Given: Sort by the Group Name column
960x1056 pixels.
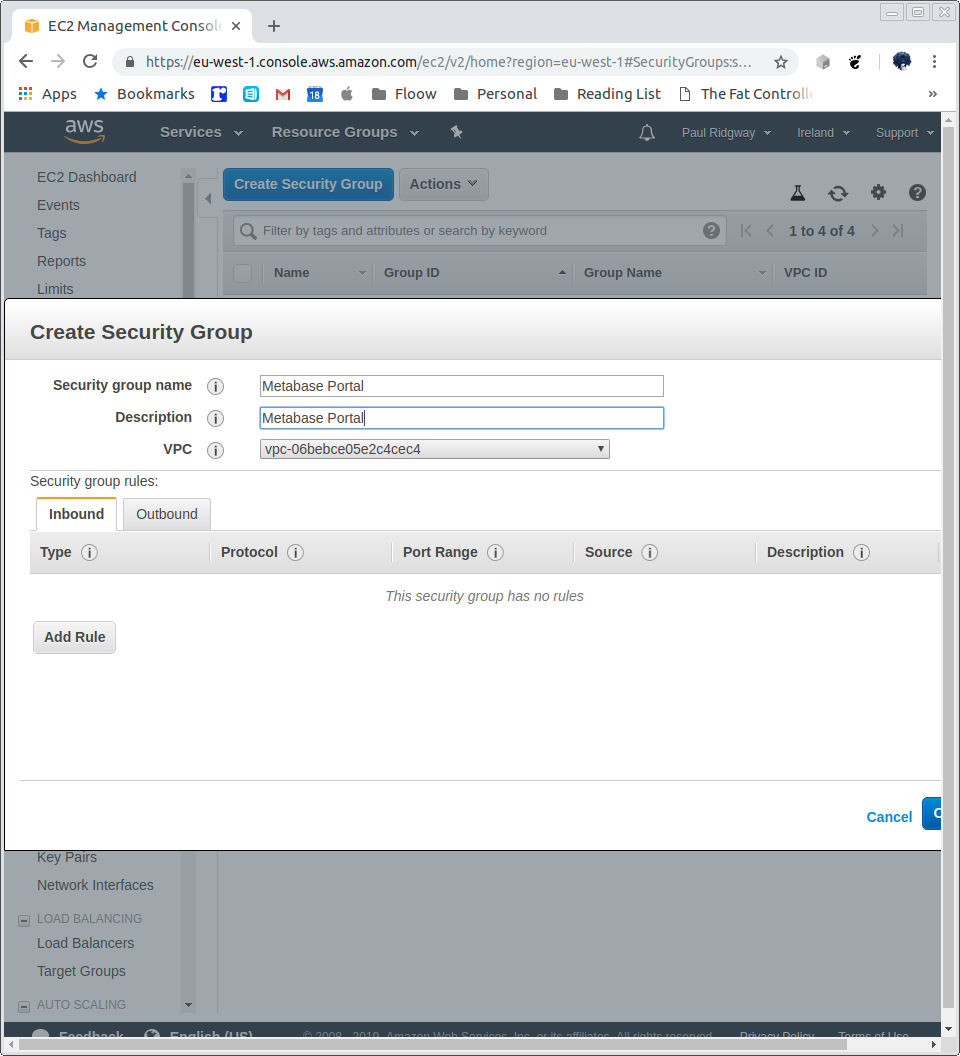Looking at the screenshot, I should click(672, 273).
